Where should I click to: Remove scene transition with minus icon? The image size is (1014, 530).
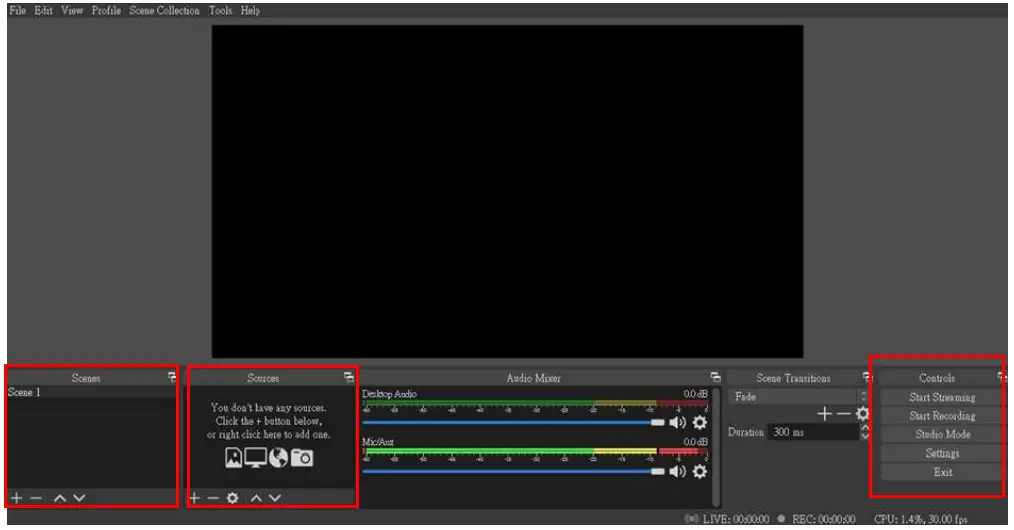pyautogui.click(x=843, y=414)
